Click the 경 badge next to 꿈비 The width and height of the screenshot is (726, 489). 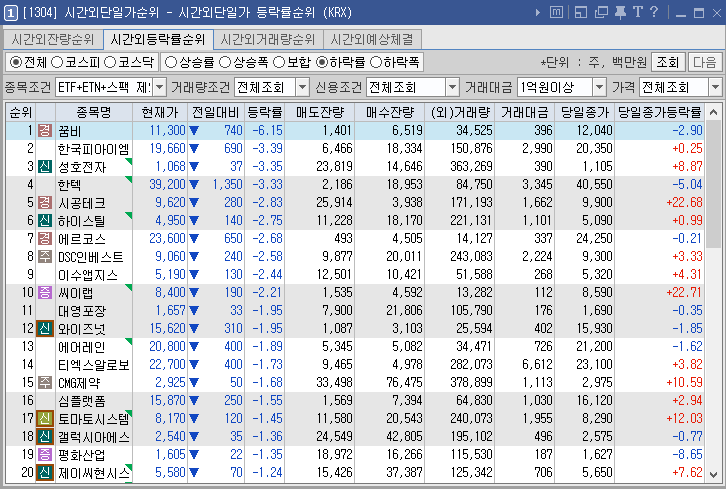(45, 130)
